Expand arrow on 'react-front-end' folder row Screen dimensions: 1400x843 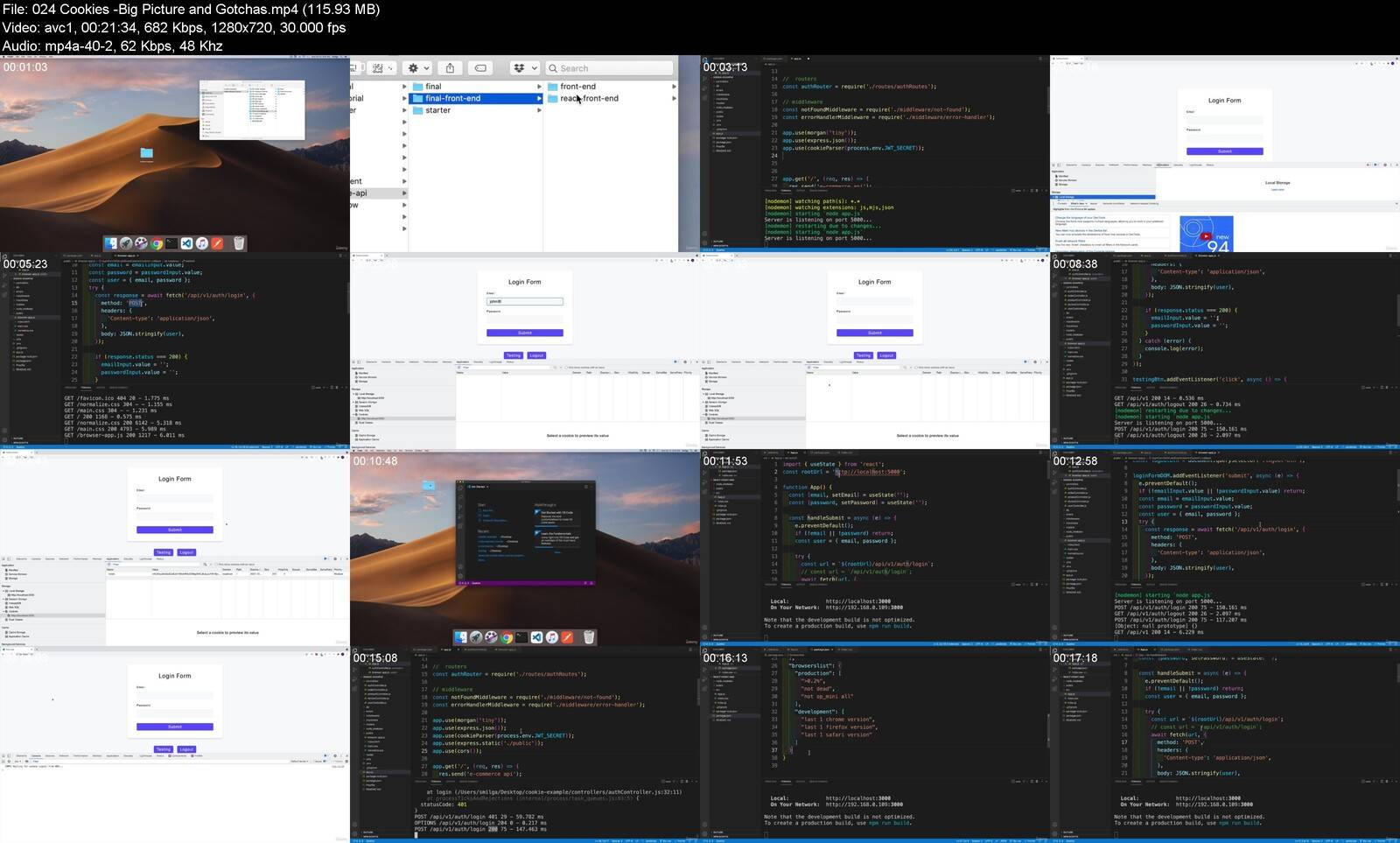click(674, 98)
